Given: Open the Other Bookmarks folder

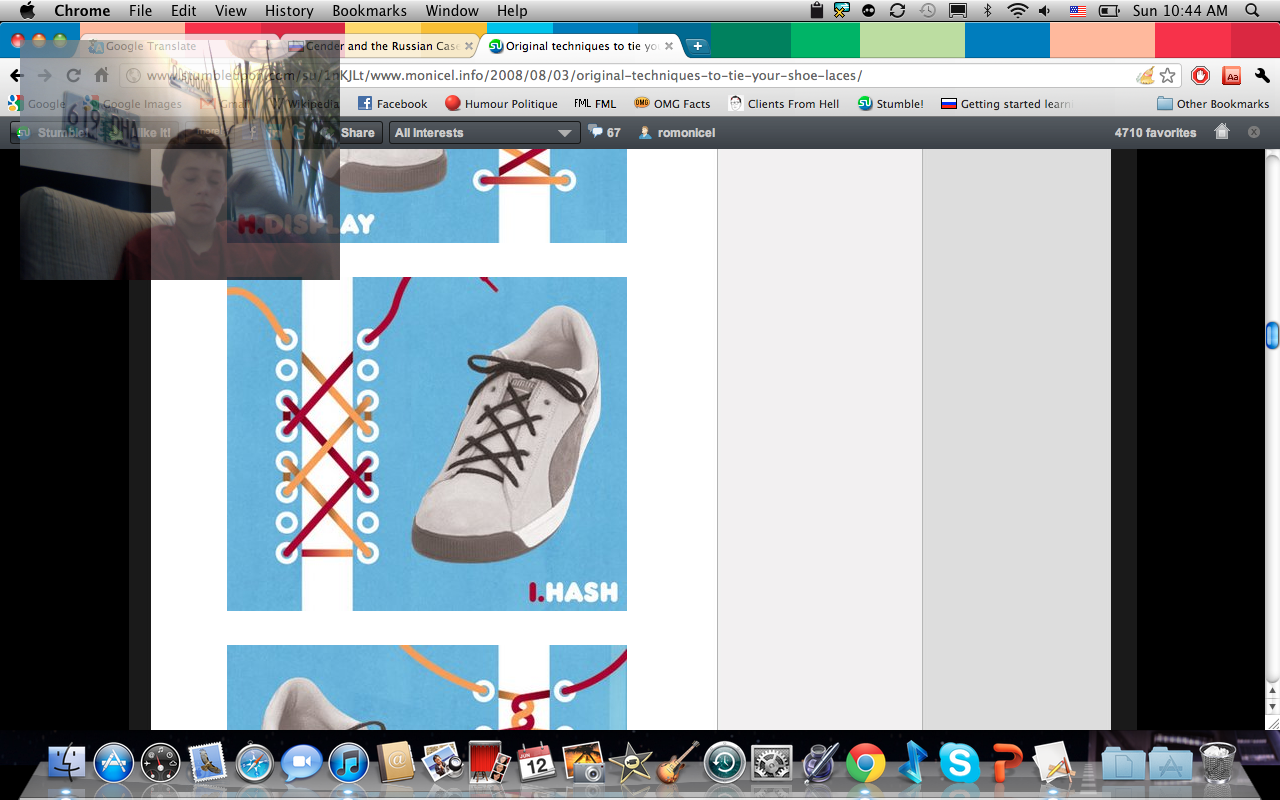Looking at the screenshot, I should click(x=1212, y=103).
